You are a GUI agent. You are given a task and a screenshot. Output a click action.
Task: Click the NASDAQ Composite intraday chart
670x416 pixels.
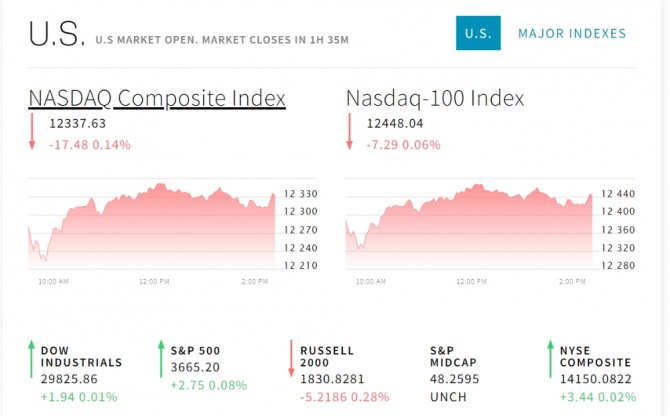click(150, 225)
